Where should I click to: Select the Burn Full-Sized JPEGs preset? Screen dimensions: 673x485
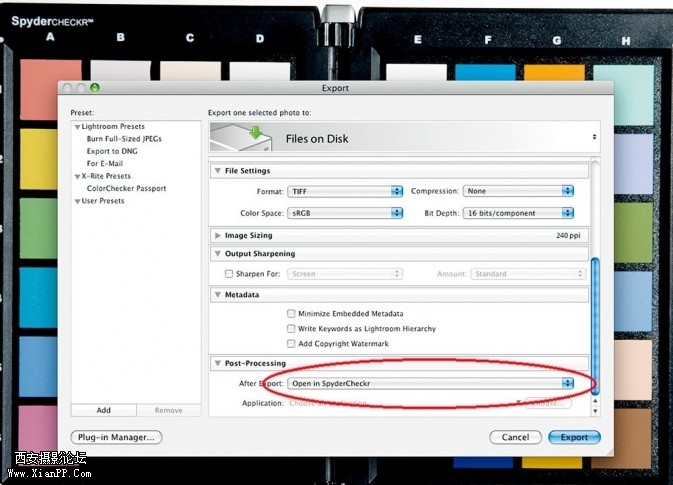tap(124, 139)
